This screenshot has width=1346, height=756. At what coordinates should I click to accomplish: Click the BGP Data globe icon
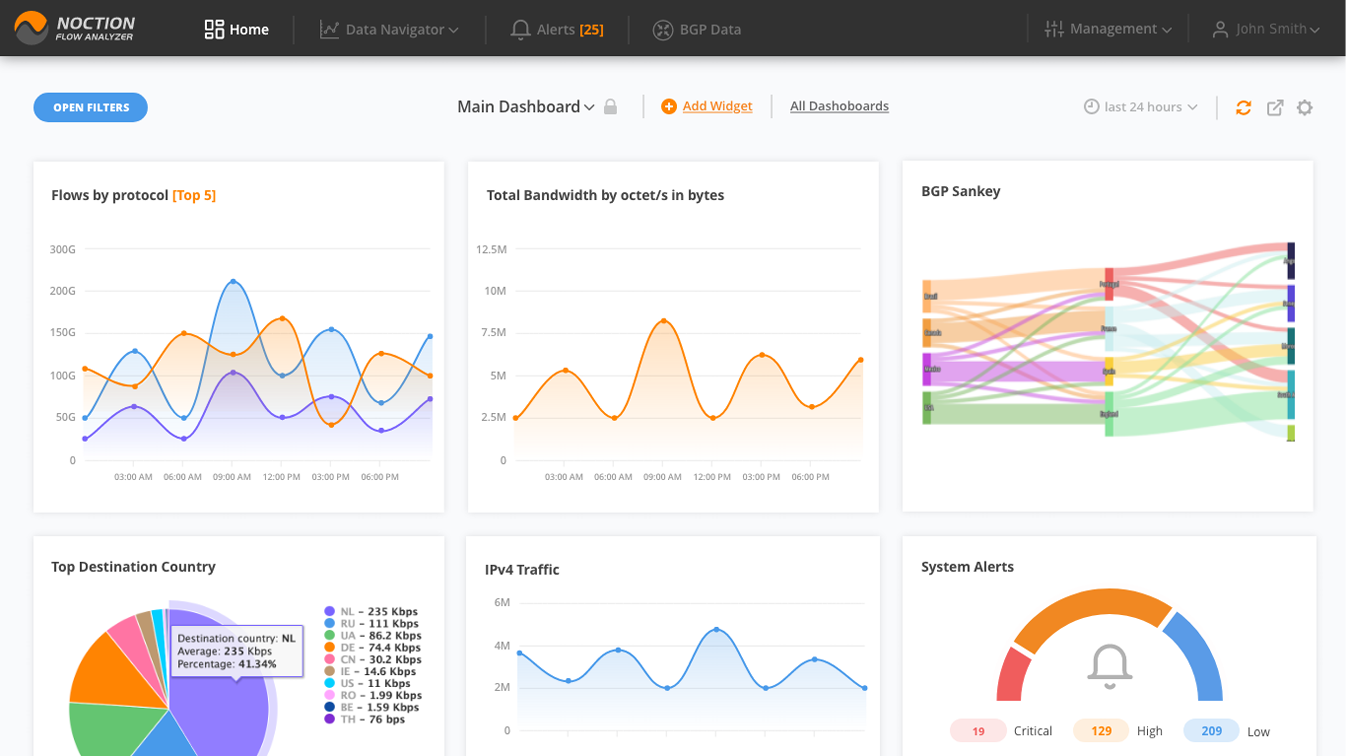(x=662, y=29)
